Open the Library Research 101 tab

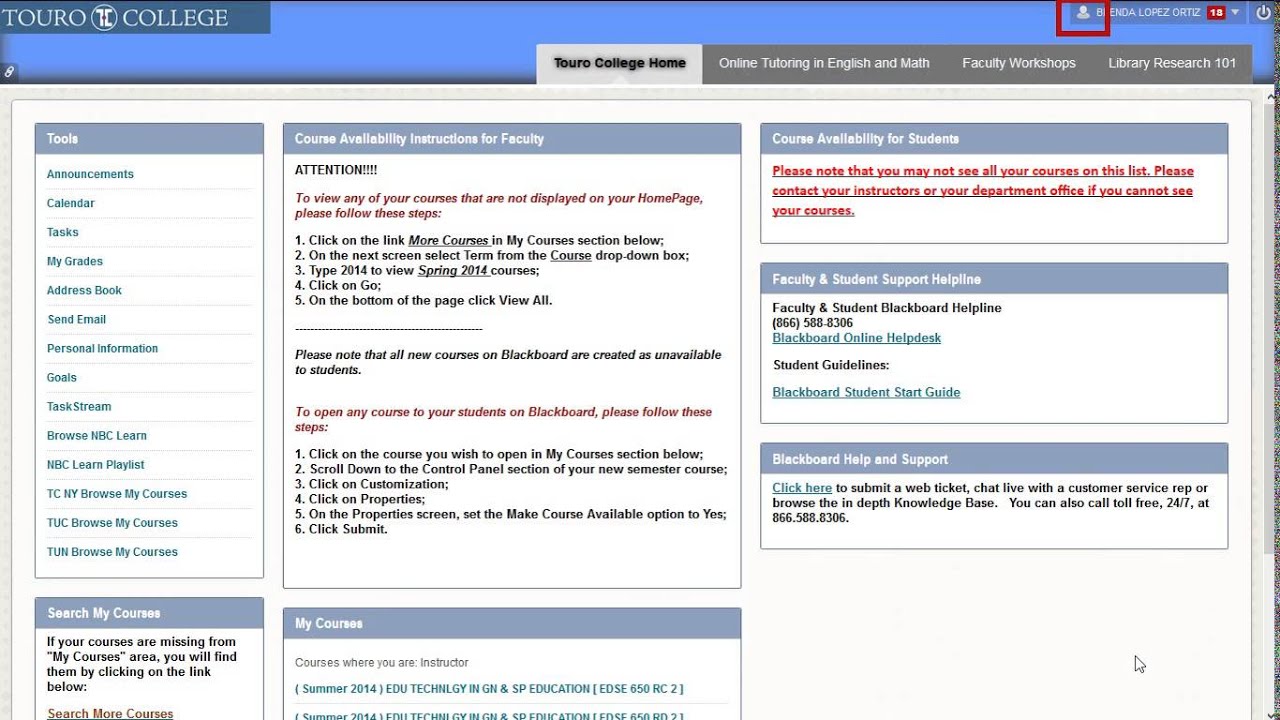[x=1172, y=63]
